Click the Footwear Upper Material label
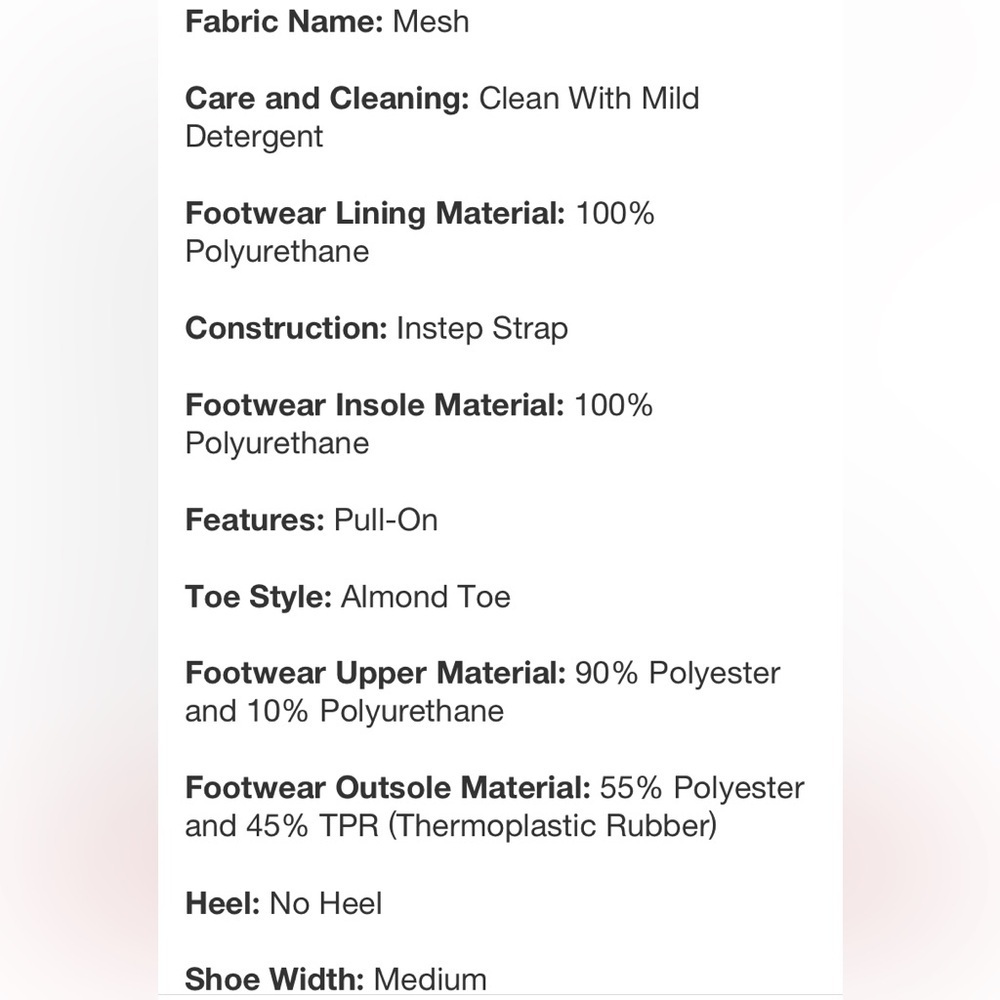 tap(376, 673)
